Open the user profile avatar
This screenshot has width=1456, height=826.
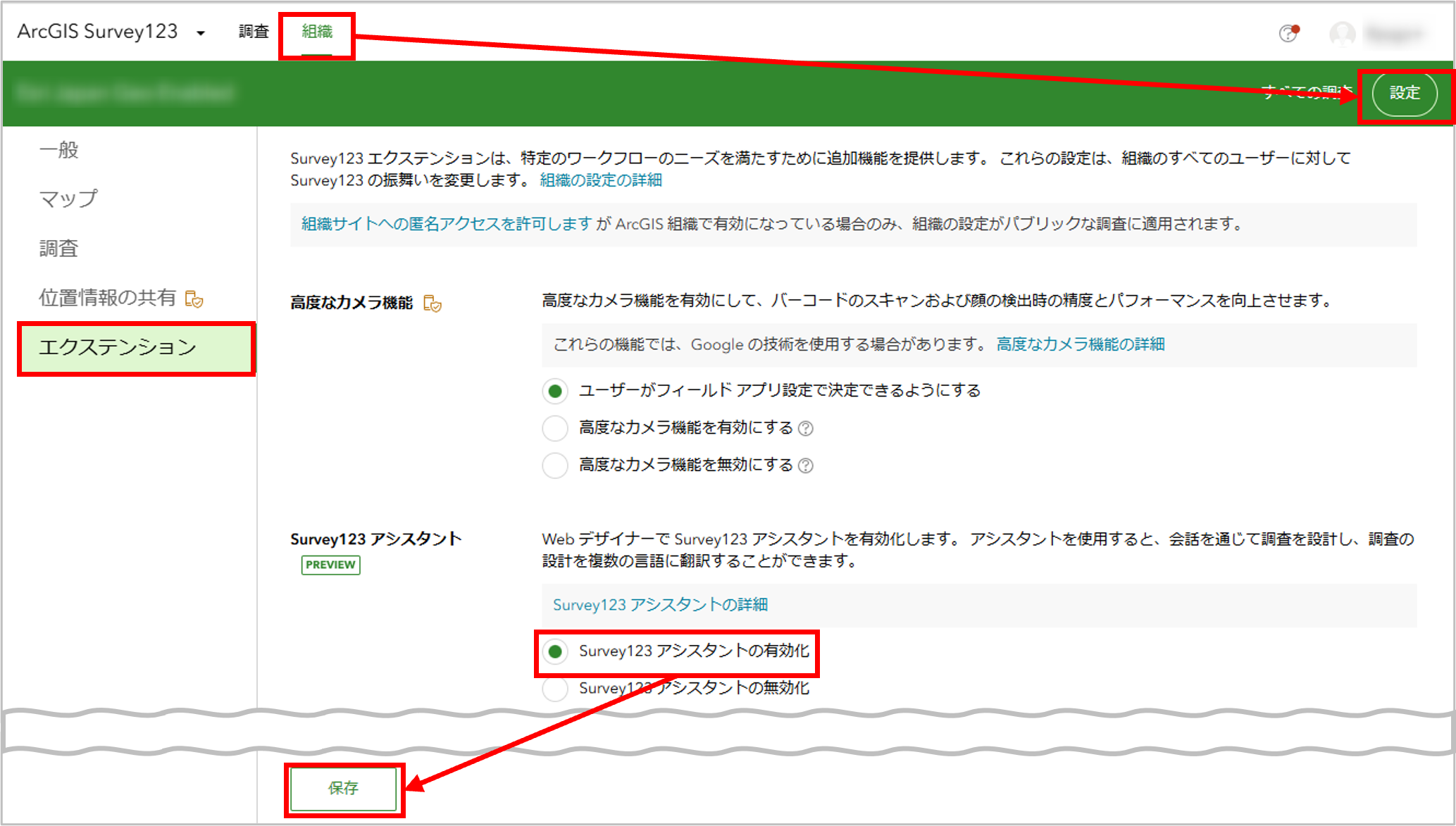[1342, 33]
